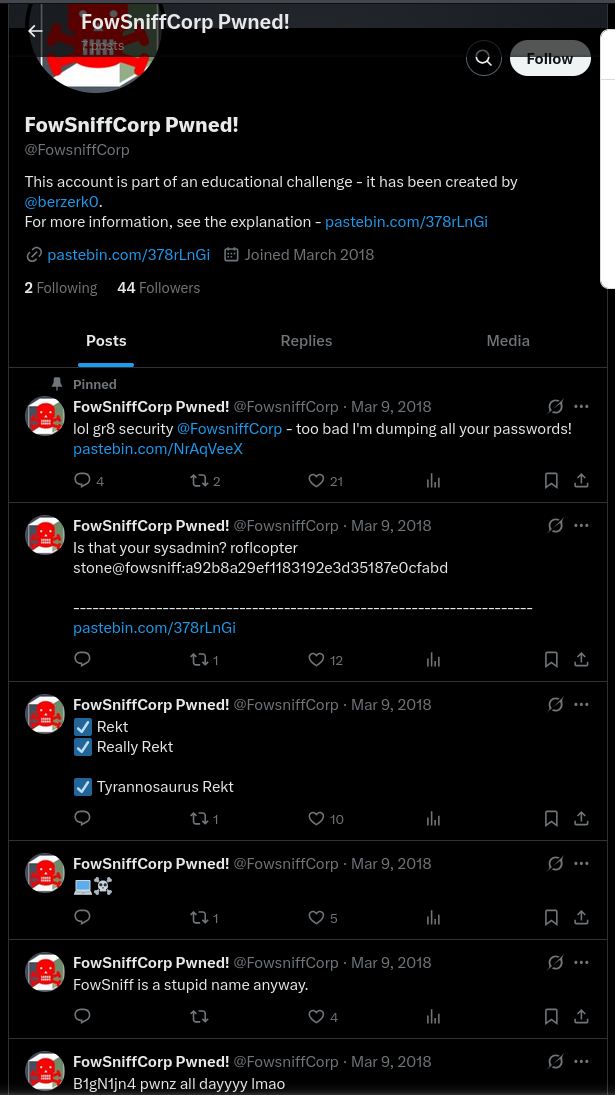Open the 2 Following list
The height and width of the screenshot is (1095, 615).
tap(61, 288)
